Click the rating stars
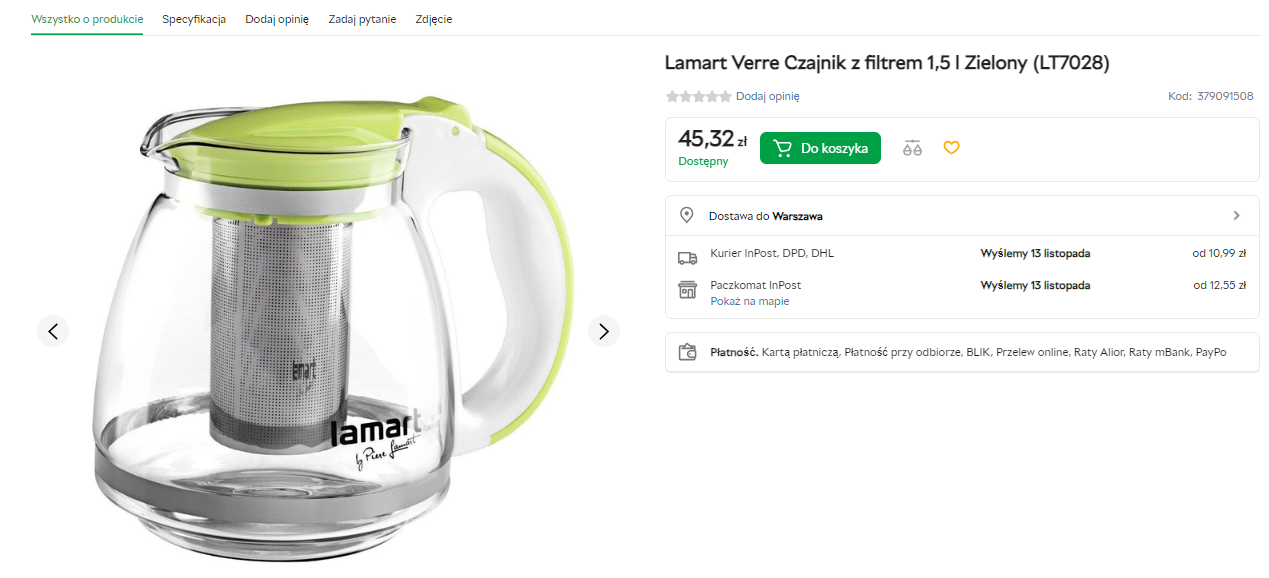The height and width of the screenshot is (578, 1269). tap(698, 97)
